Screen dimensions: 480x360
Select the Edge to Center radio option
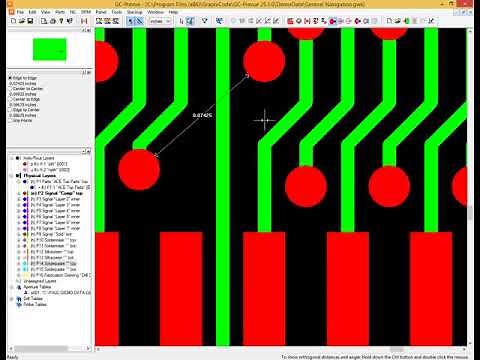[x=10, y=110]
